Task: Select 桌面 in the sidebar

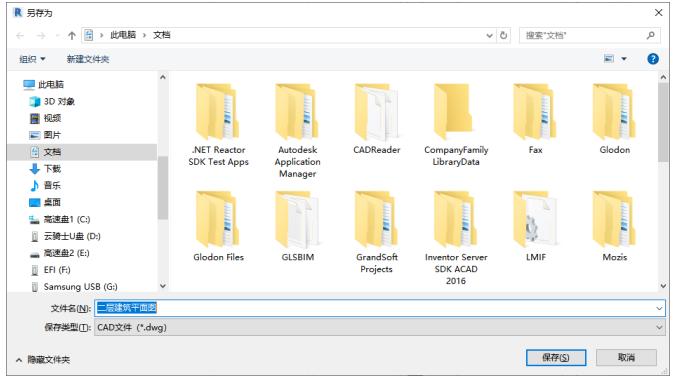Action: pyautogui.click(x=45, y=202)
